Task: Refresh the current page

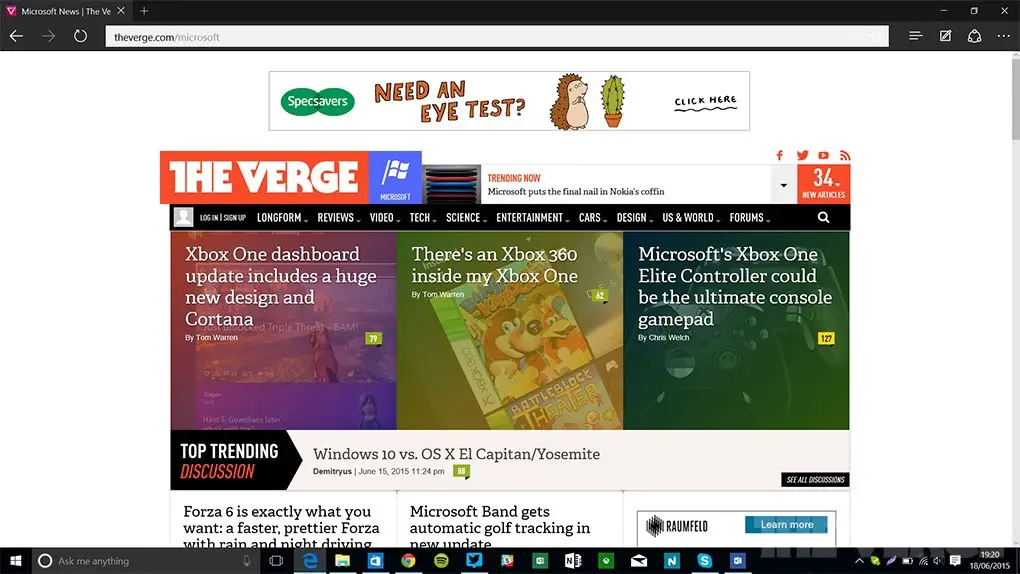Action: 80,36
